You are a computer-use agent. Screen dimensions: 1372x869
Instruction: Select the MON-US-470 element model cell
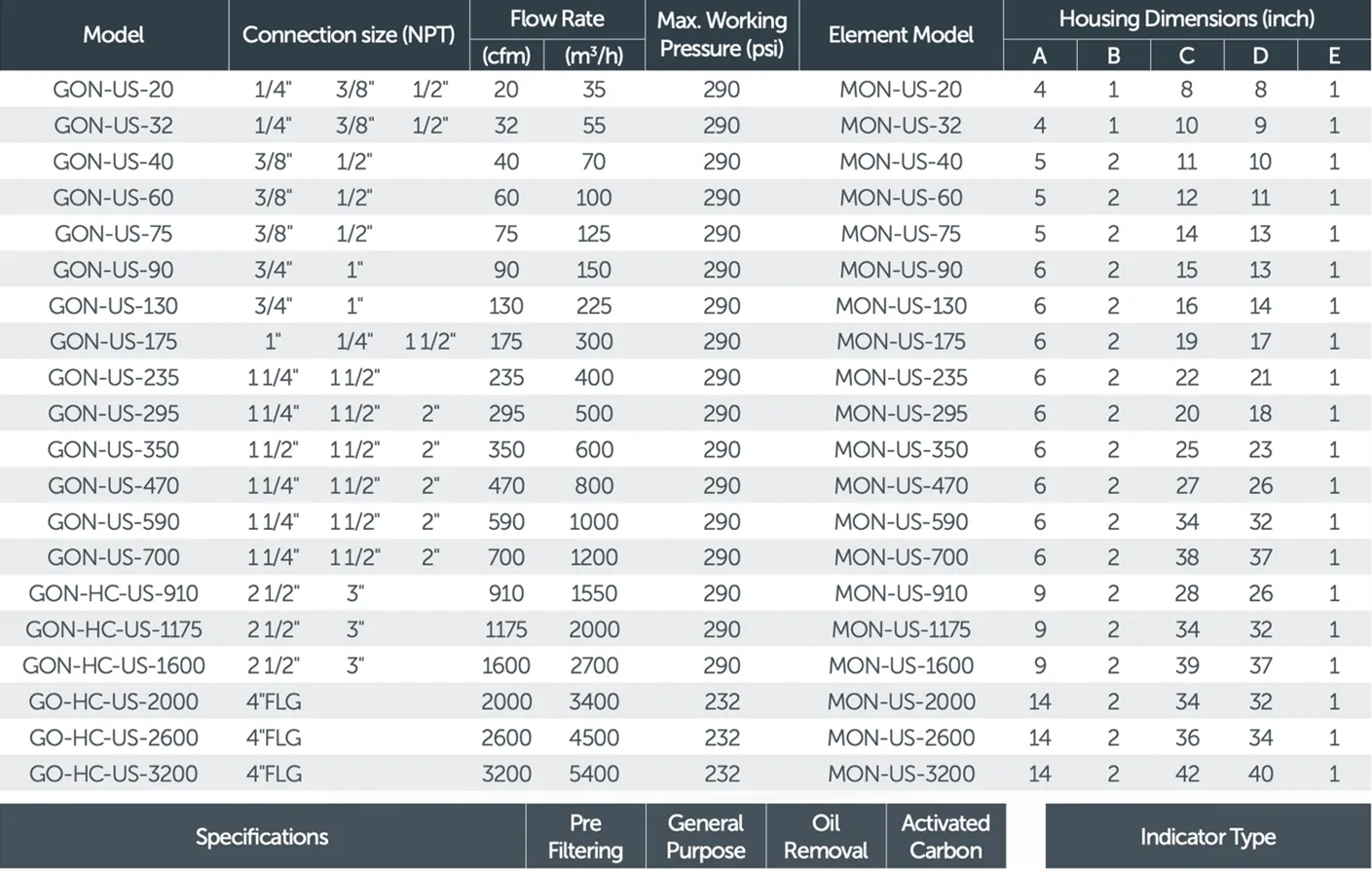point(901,485)
